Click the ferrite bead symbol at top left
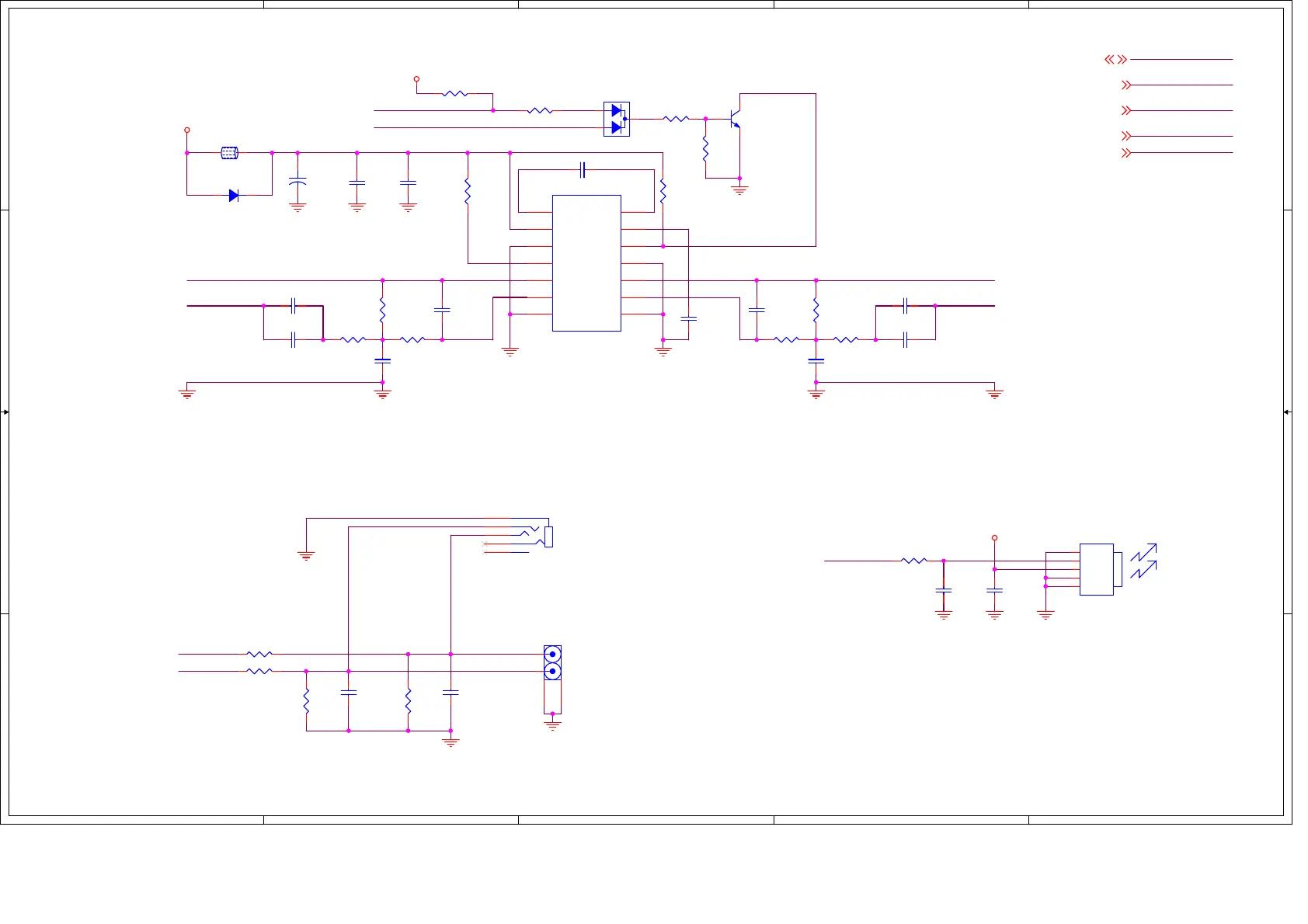Image resolution: width=1308 pixels, height=924 pixels. click(x=229, y=153)
